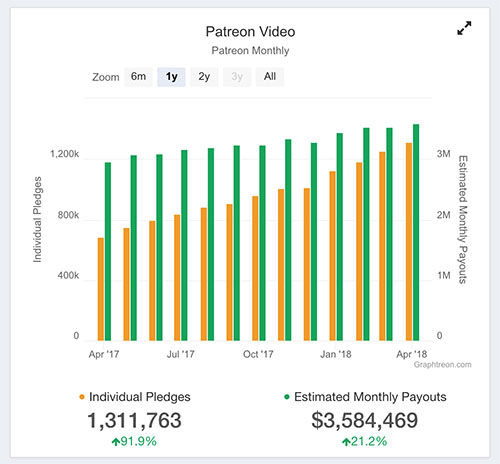Toggle Individual Pledges series in legend

(135, 397)
